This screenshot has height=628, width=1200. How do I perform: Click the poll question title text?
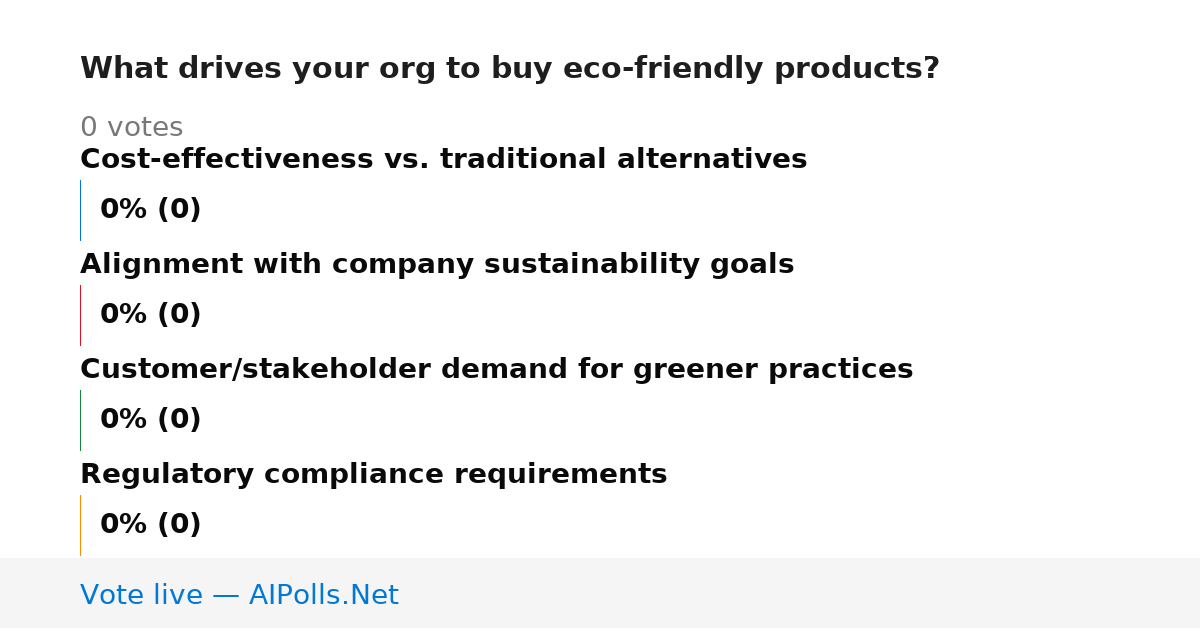tap(510, 69)
